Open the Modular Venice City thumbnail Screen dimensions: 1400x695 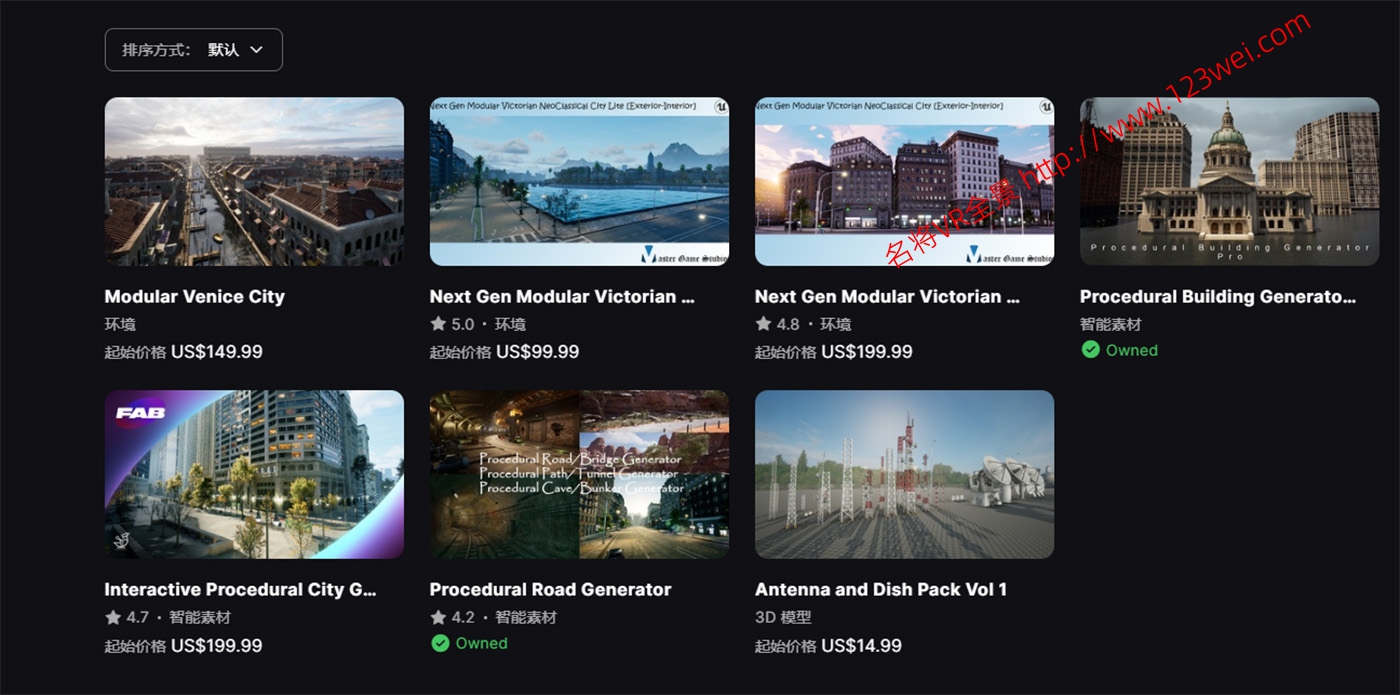tap(254, 181)
